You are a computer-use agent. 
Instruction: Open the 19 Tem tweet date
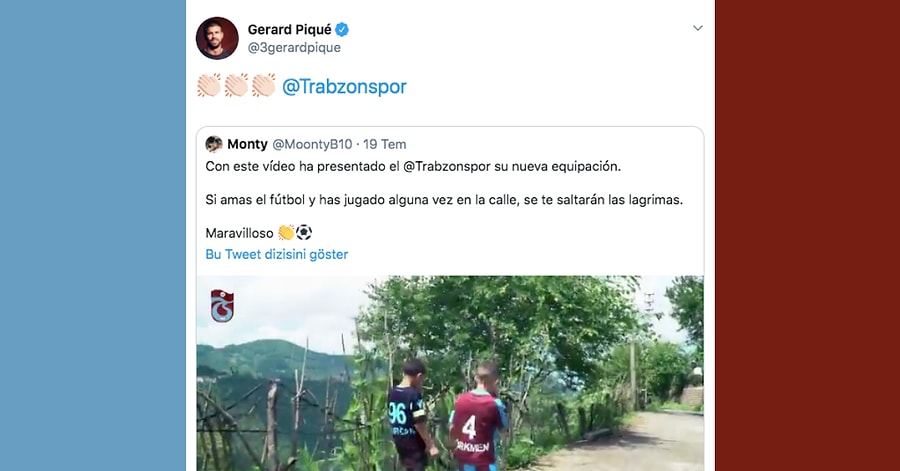pos(385,144)
